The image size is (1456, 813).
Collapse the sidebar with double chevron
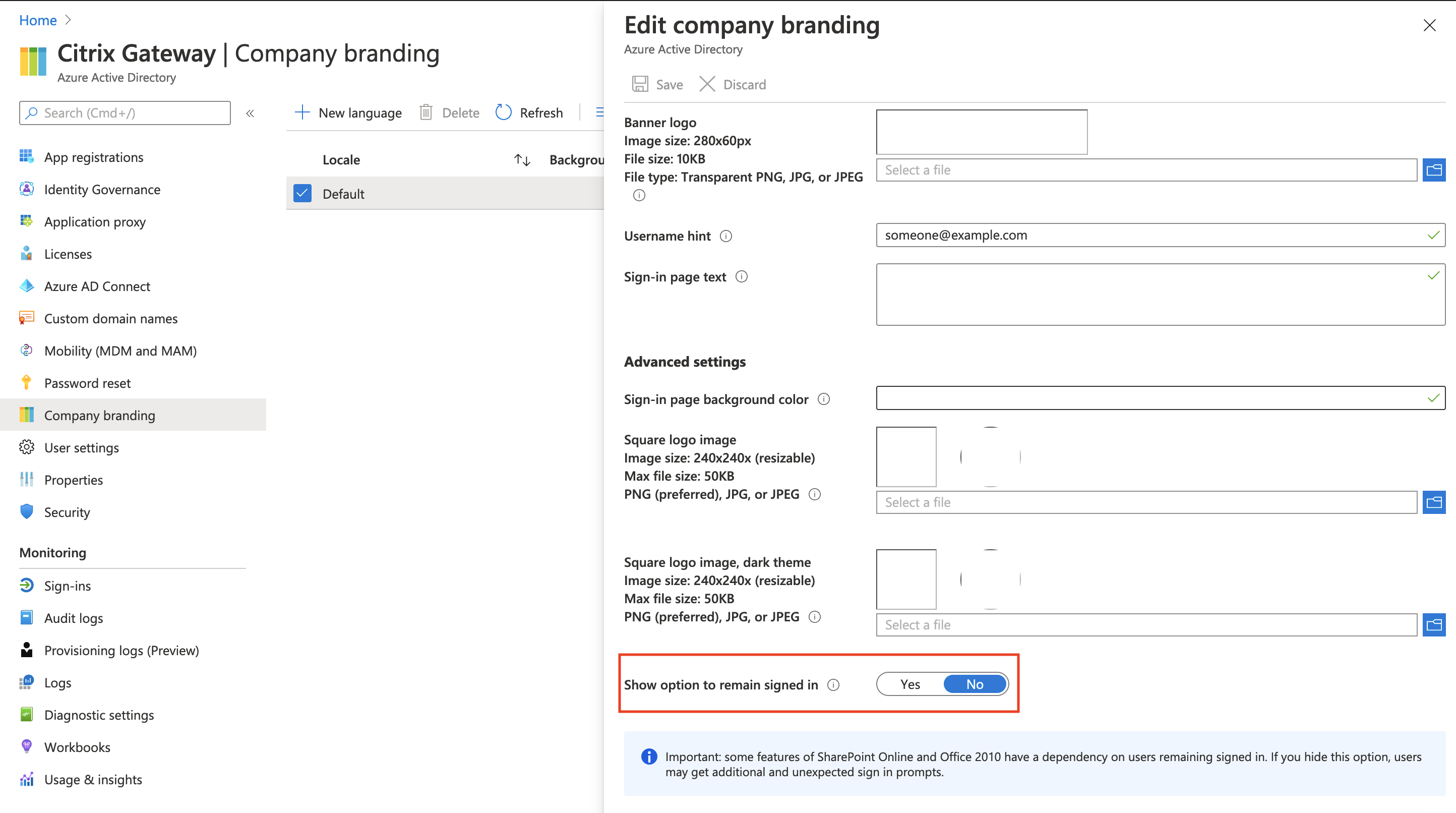[x=251, y=113]
